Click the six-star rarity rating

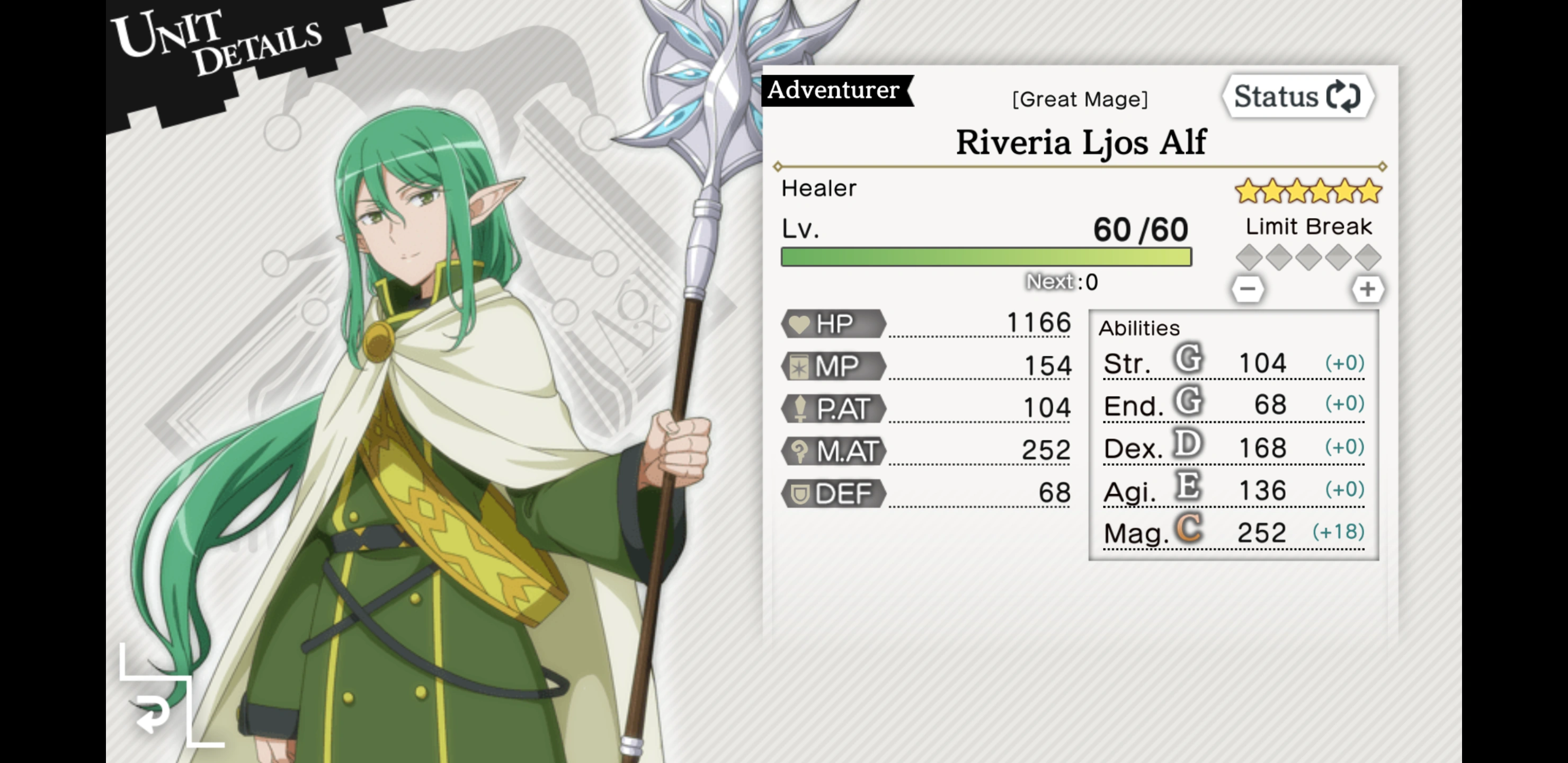pyautogui.click(x=1308, y=191)
